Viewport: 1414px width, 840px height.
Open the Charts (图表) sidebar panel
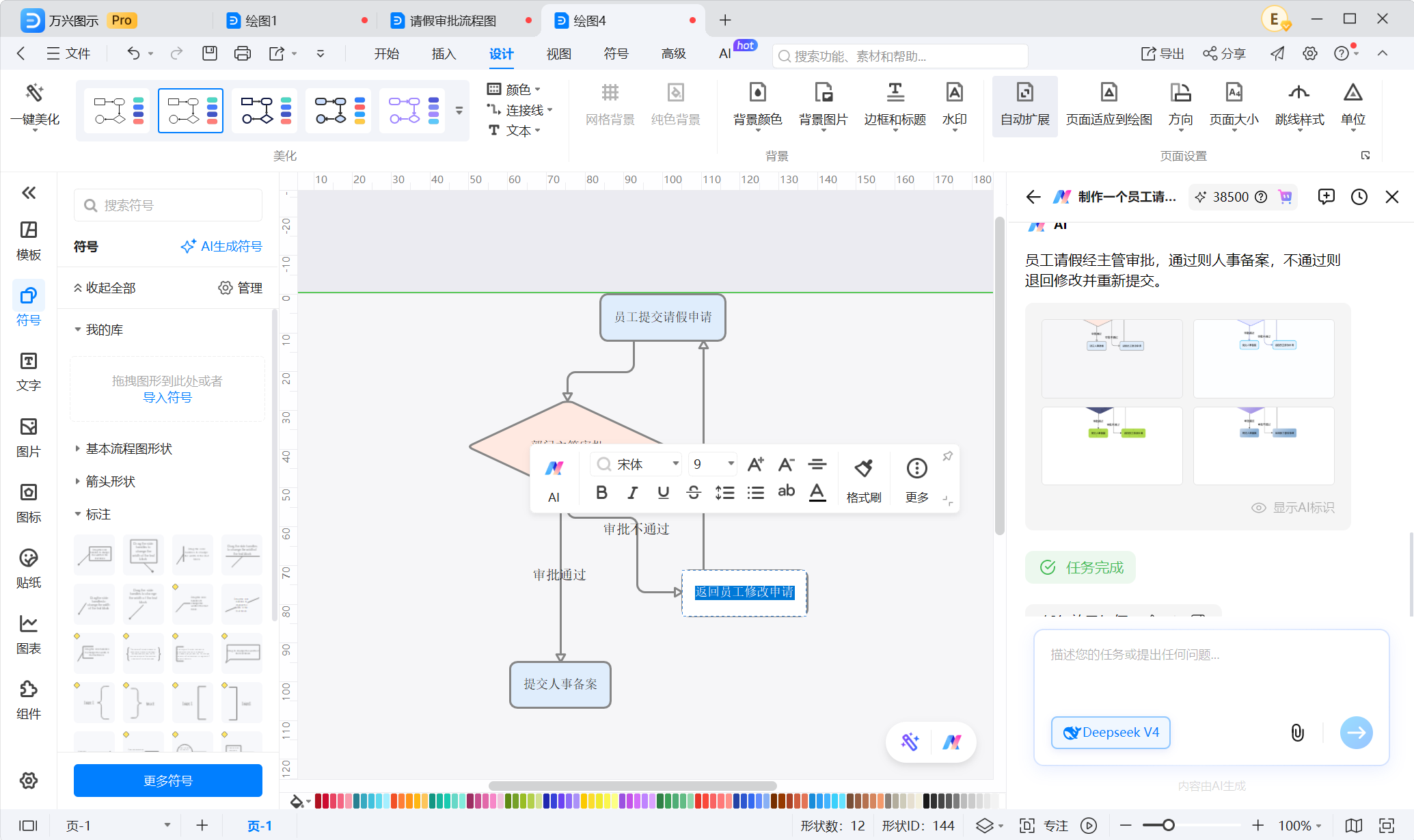click(x=29, y=634)
